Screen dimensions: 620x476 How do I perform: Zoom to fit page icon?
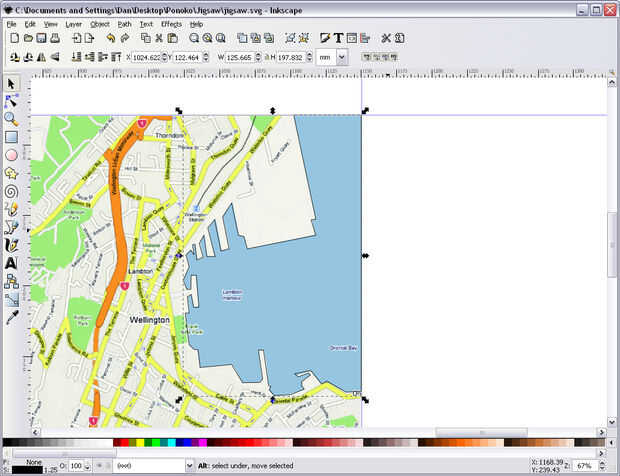coord(221,38)
